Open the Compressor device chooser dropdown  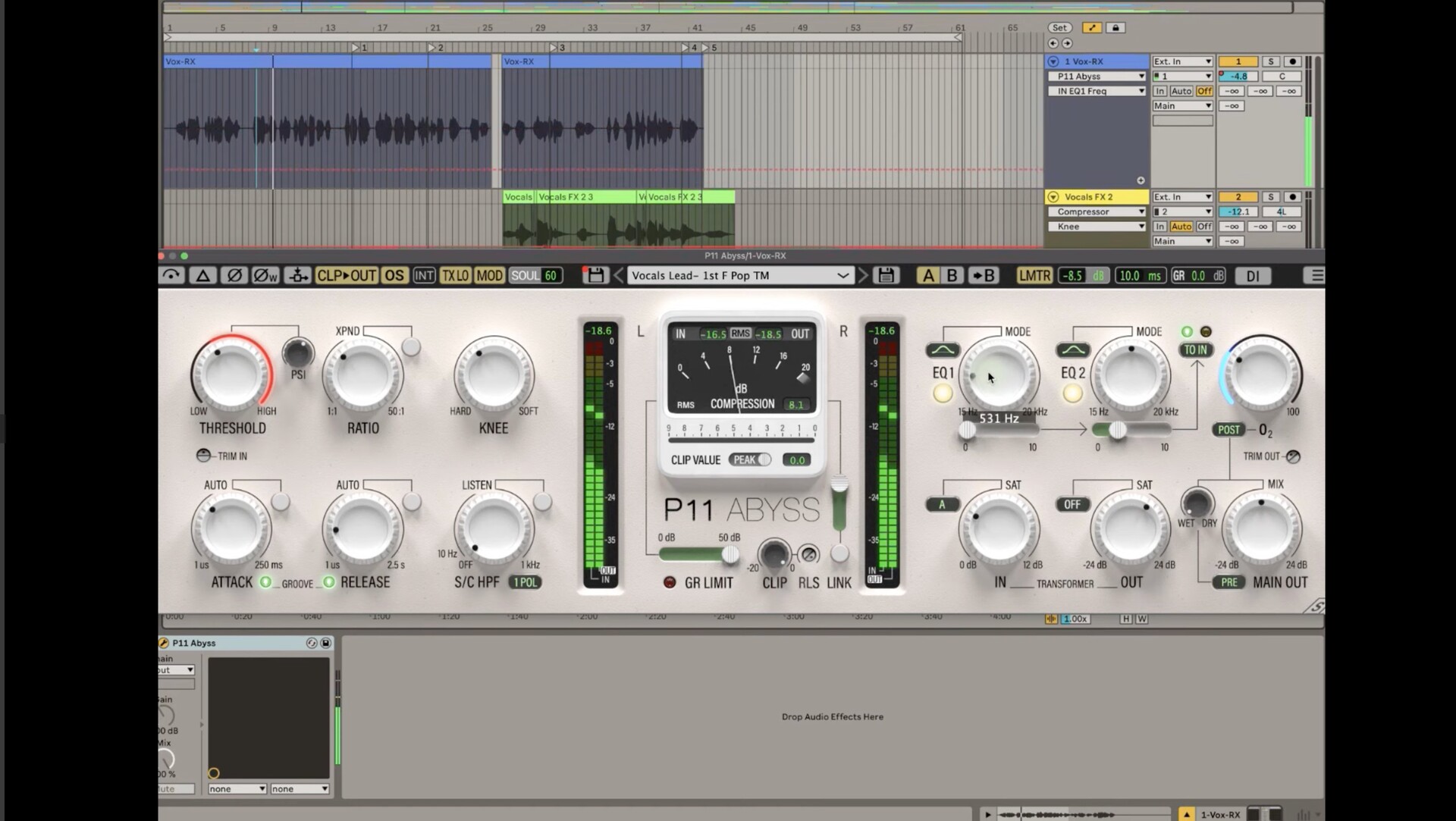pyautogui.click(x=1097, y=212)
